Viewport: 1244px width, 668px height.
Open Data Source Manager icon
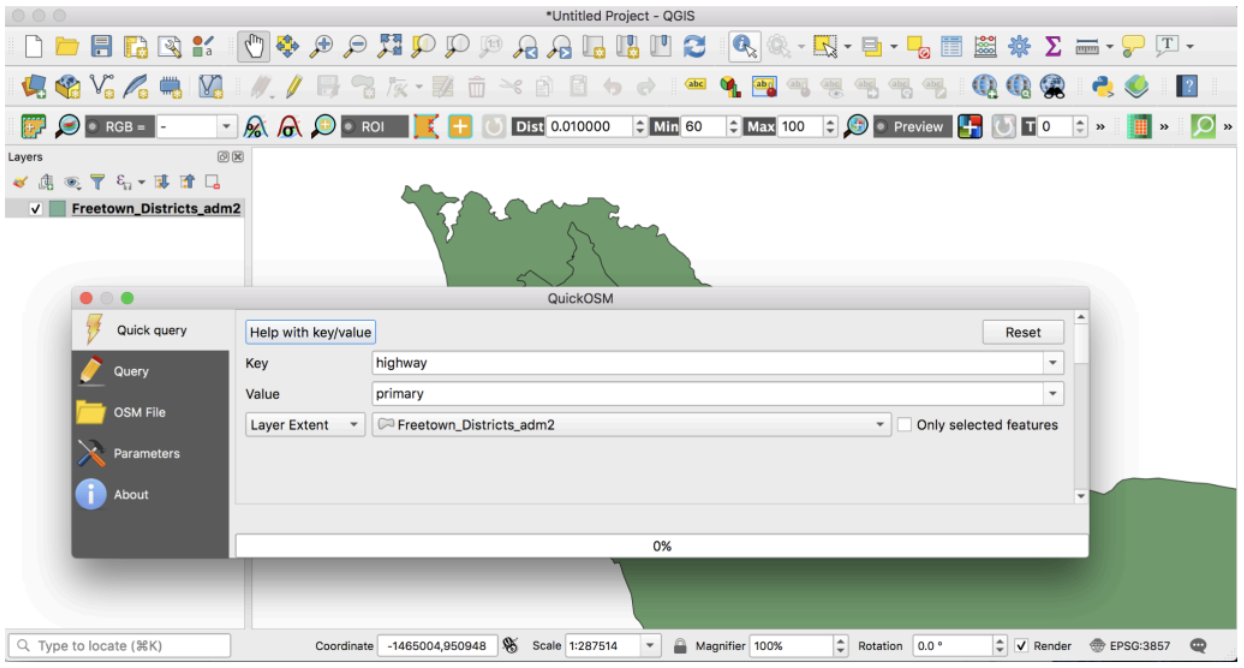coord(33,87)
